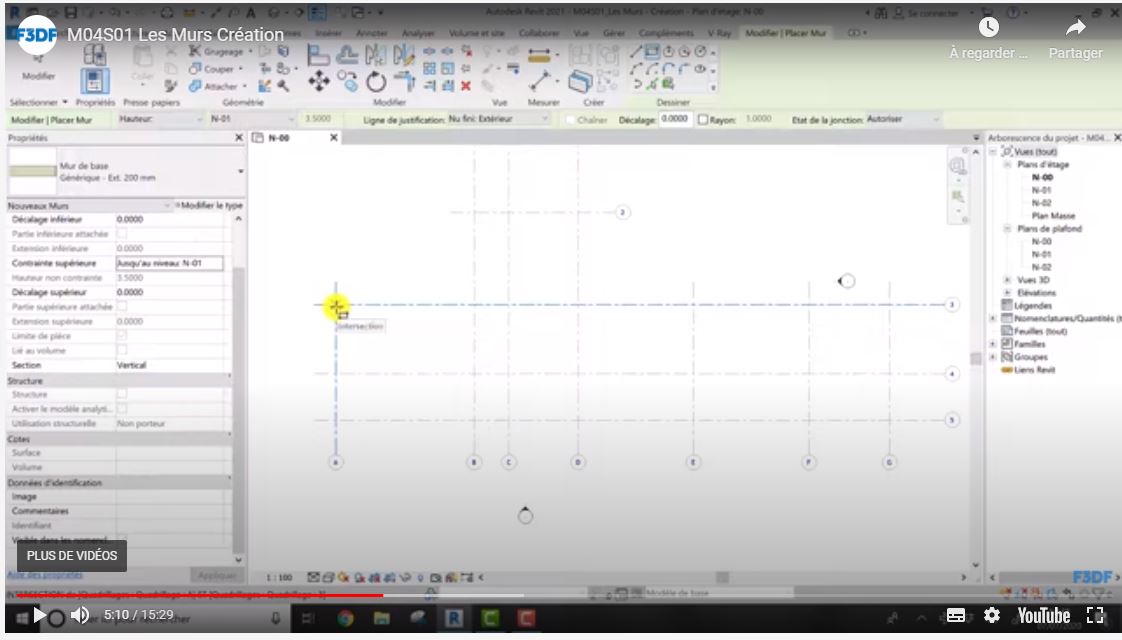
Task: Play the YouTube video
Action: pyautogui.click(x=39, y=615)
